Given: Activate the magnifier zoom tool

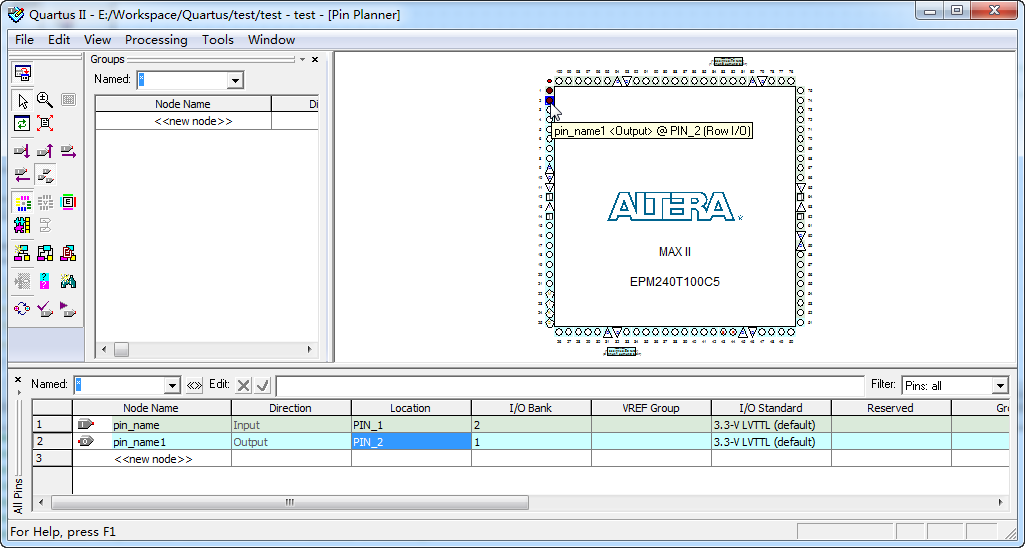Looking at the screenshot, I should [45, 100].
